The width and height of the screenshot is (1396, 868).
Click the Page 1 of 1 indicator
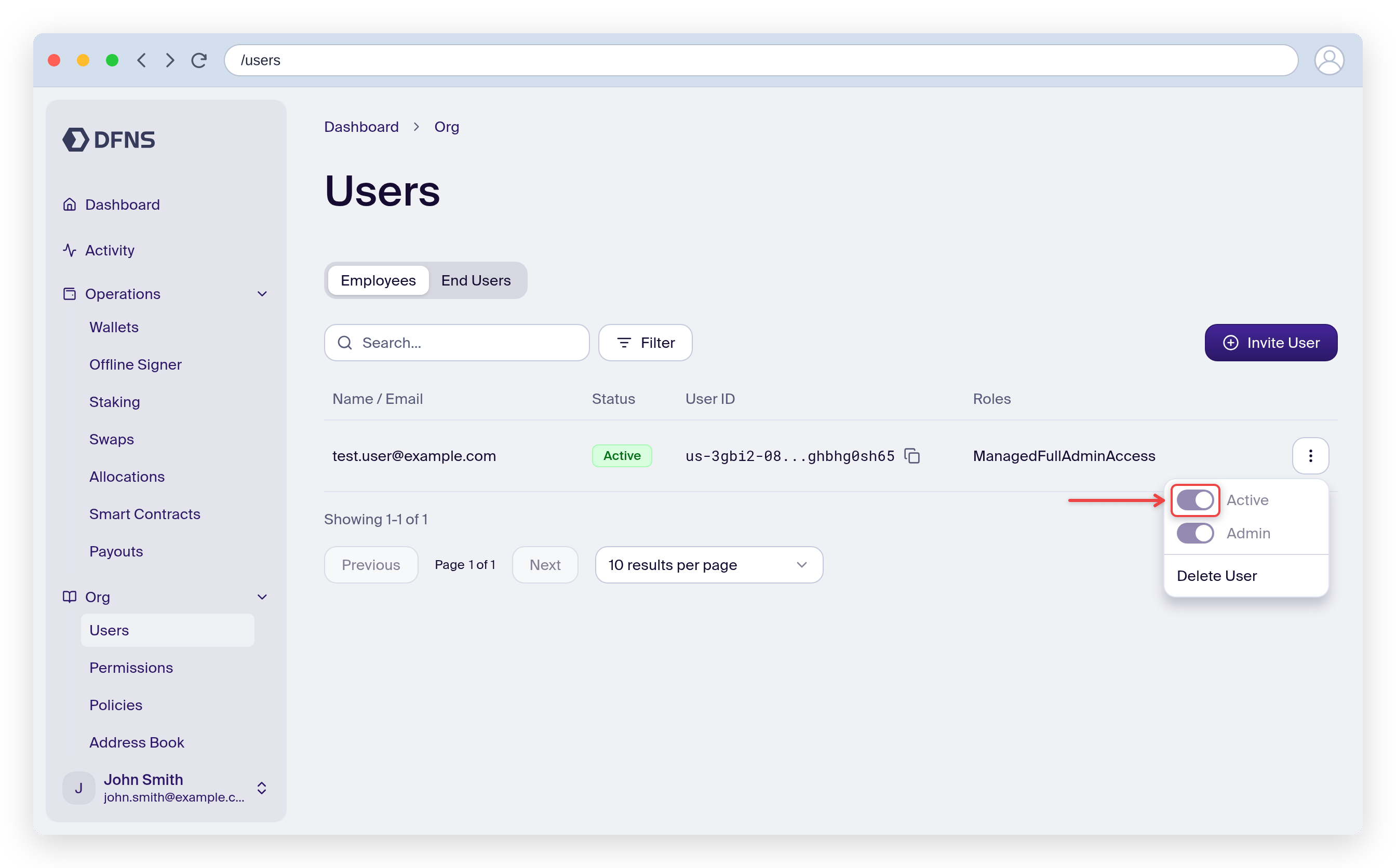pyautogui.click(x=465, y=565)
